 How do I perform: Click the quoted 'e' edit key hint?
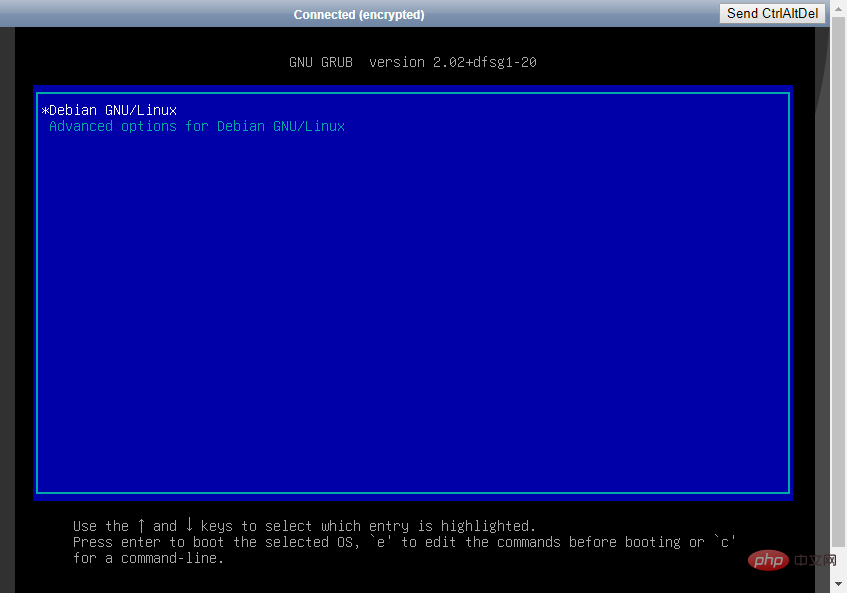(x=380, y=542)
